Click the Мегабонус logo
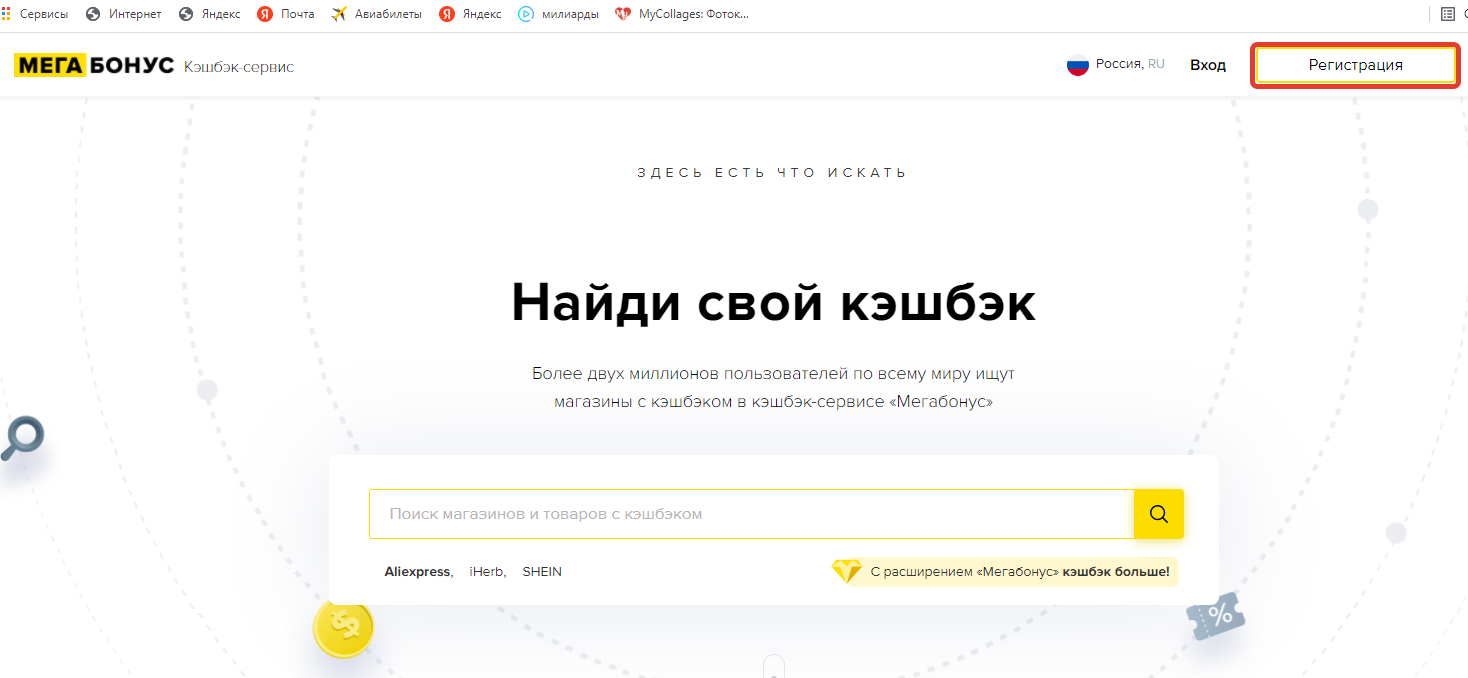 coord(94,66)
